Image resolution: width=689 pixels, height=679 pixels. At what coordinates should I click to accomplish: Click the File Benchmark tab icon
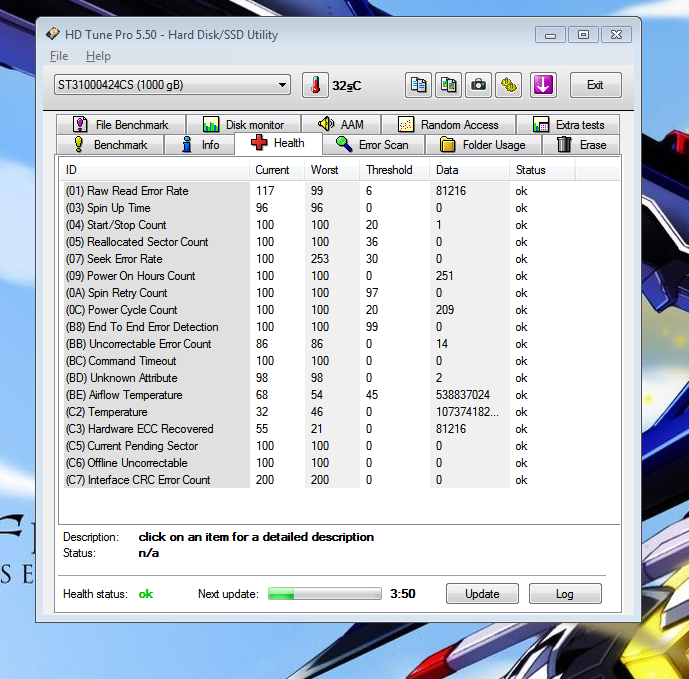click(80, 124)
